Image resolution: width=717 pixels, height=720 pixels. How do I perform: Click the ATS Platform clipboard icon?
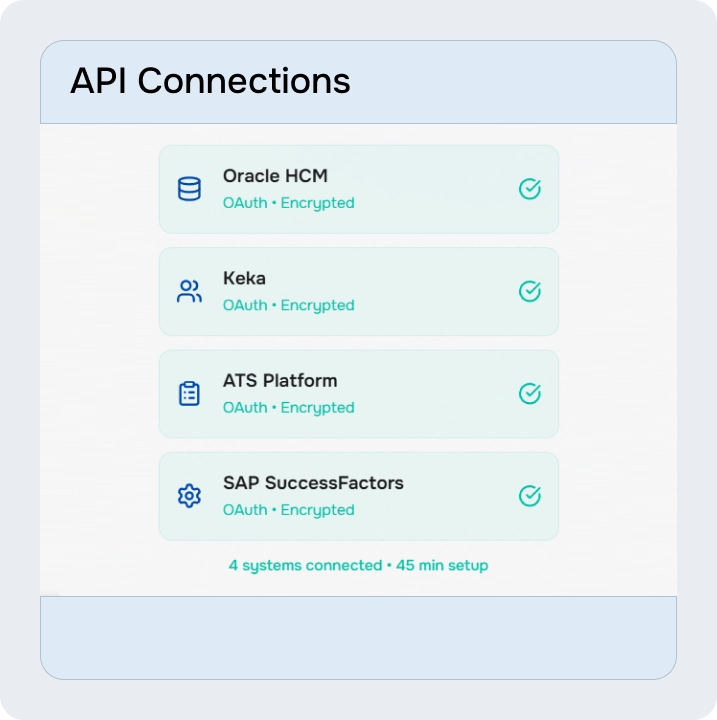[189, 394]
